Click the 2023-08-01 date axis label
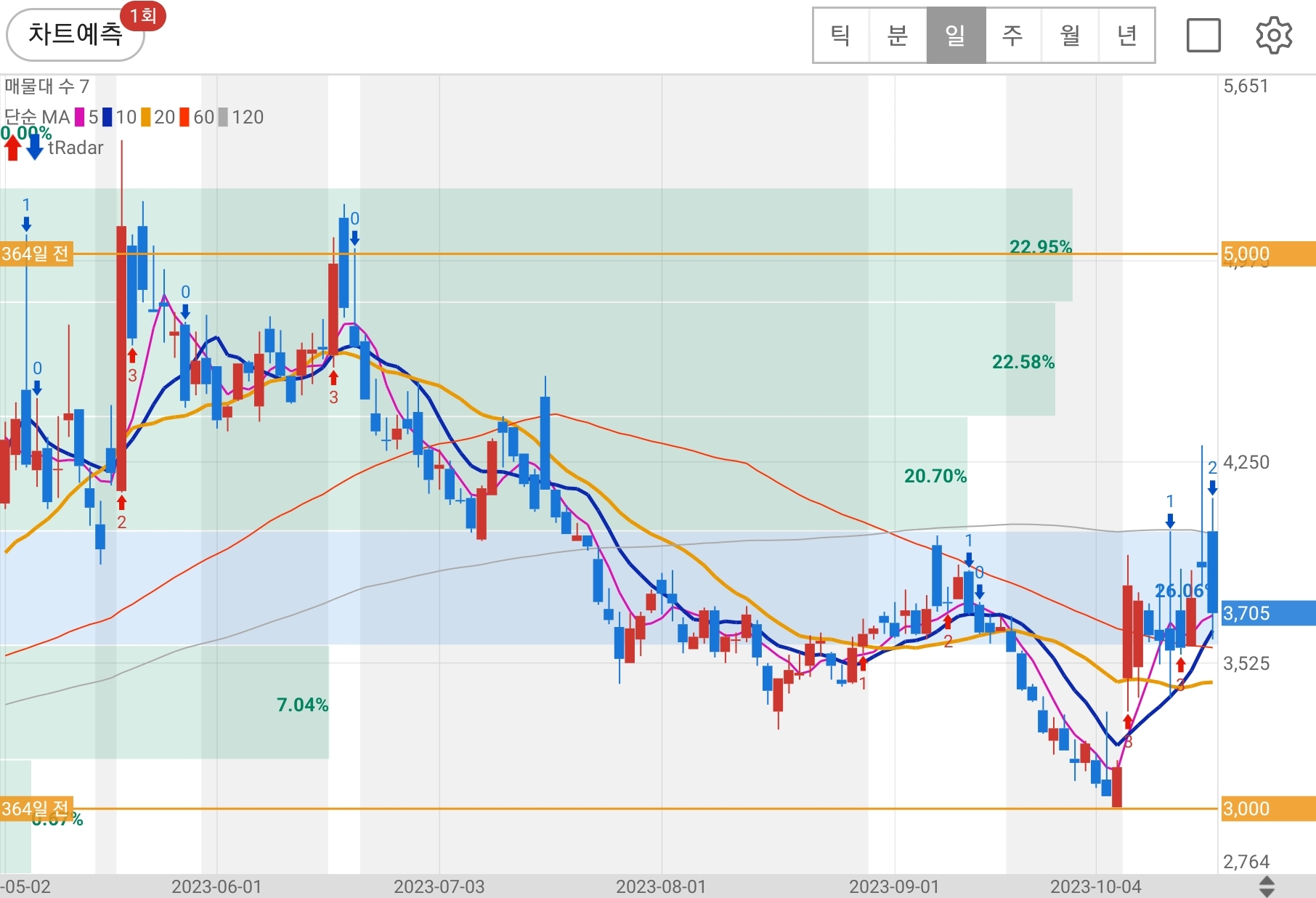Viewport: 1316px width, 898px height. tap(661, 886)
